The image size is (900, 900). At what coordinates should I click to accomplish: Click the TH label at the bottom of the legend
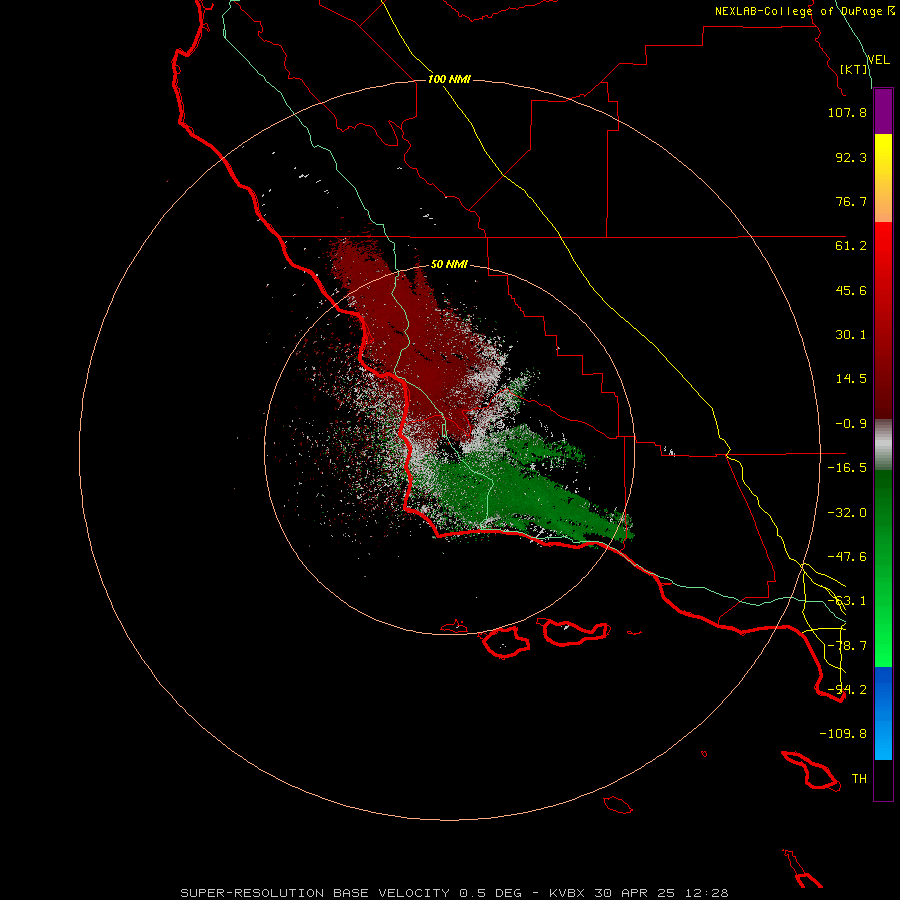(859, 779)
